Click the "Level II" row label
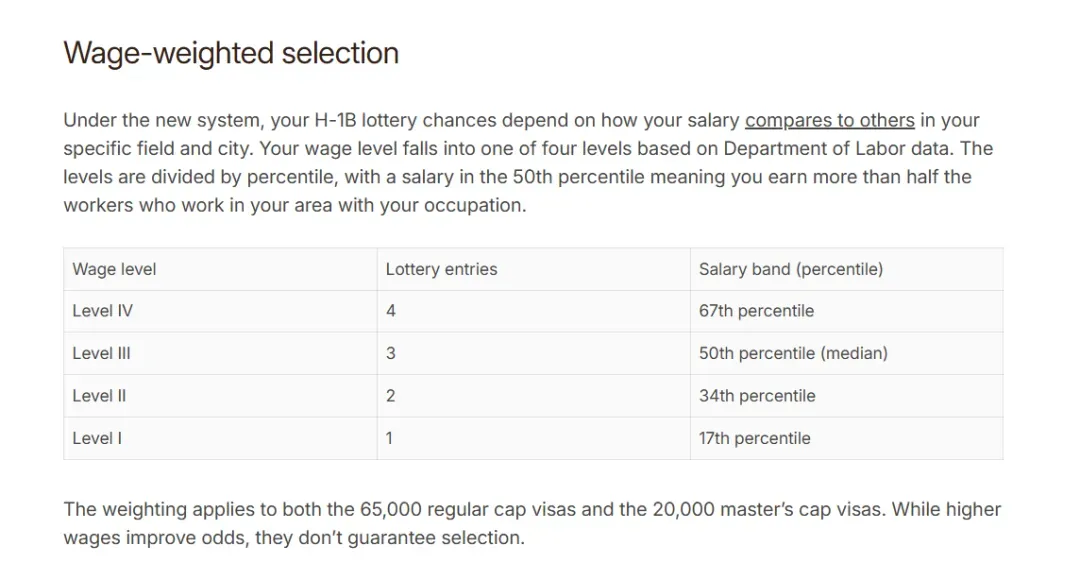1080x563 pixels. (99, 396)
